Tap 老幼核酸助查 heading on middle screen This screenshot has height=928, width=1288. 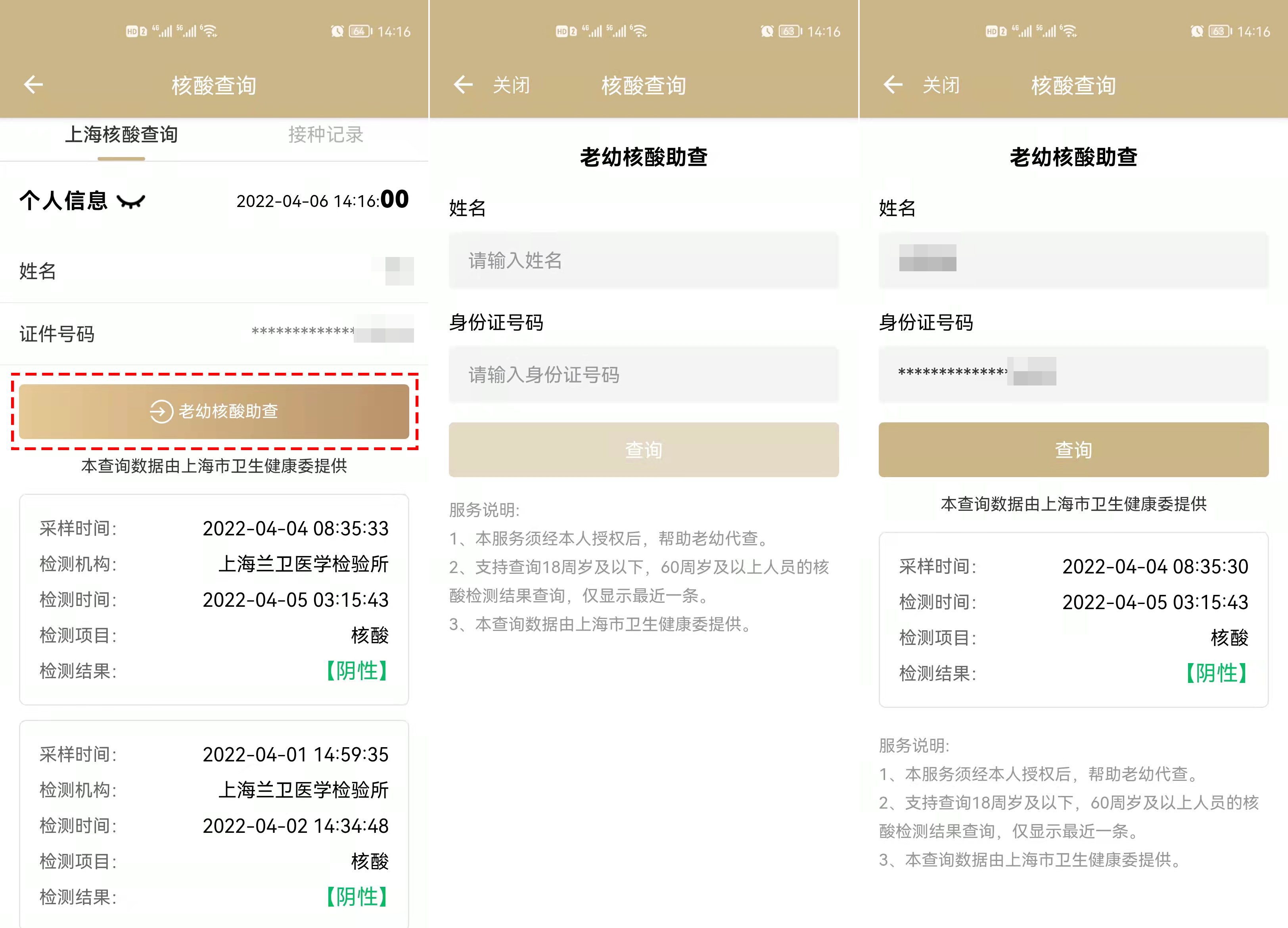click(644, 157)
